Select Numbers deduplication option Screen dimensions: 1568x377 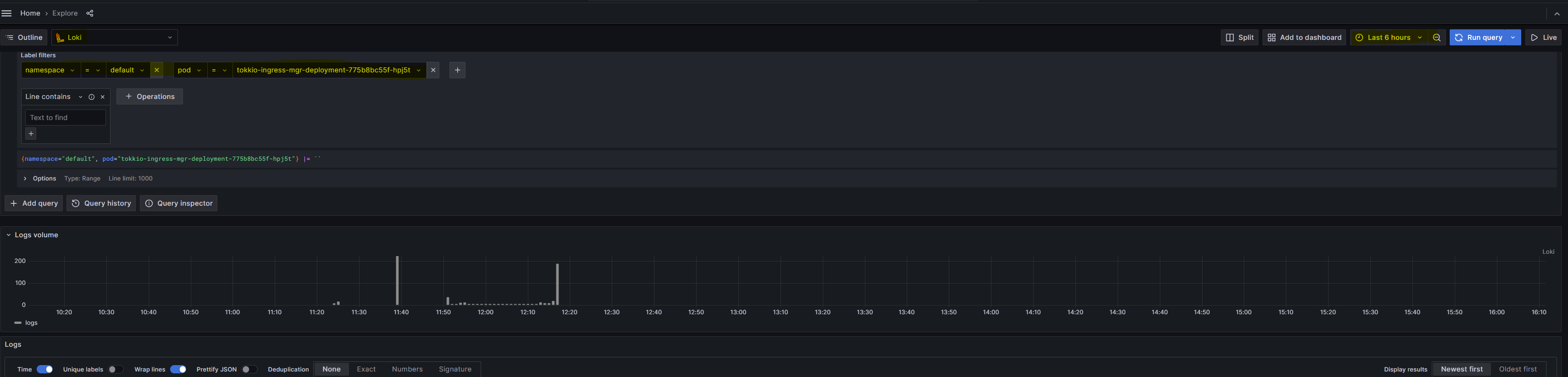pyautogui.click(x=407, y=370)
